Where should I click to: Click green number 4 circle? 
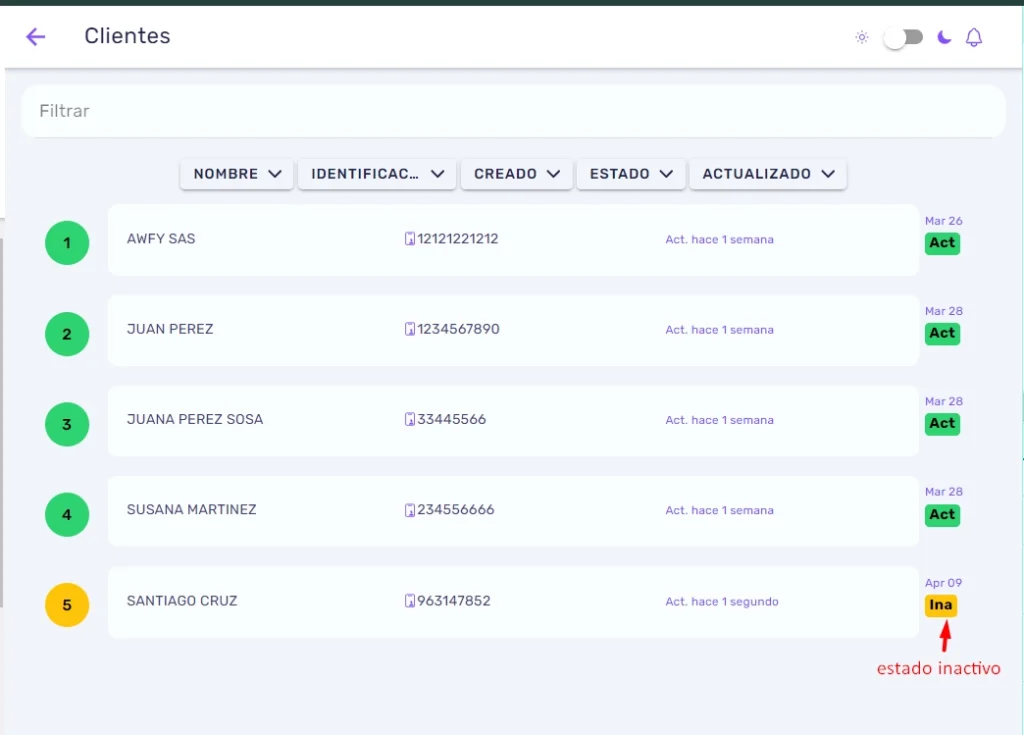pos(67,515)
